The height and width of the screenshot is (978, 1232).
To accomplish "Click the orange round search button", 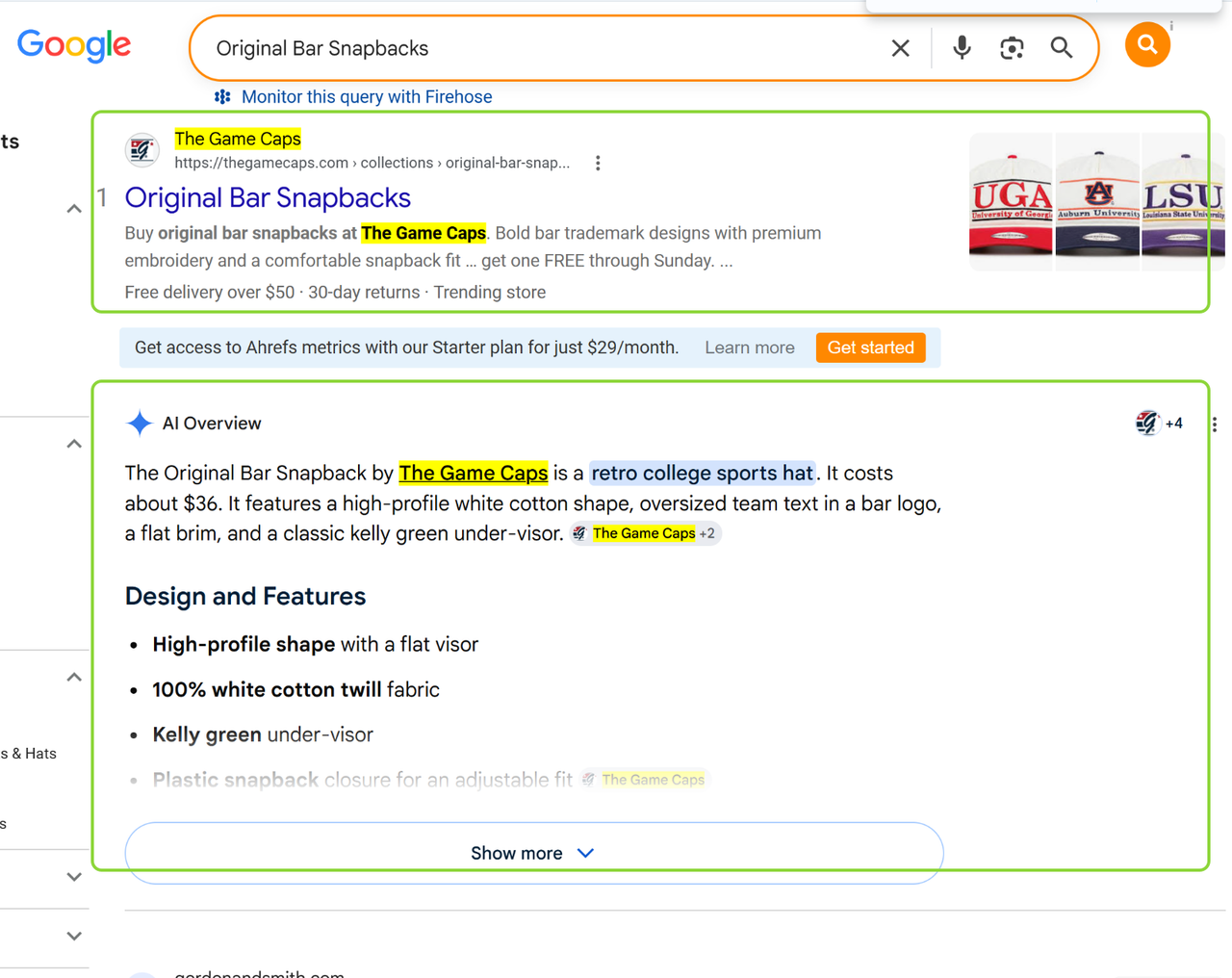I will pyautogui.click(x=1147, y=44).
